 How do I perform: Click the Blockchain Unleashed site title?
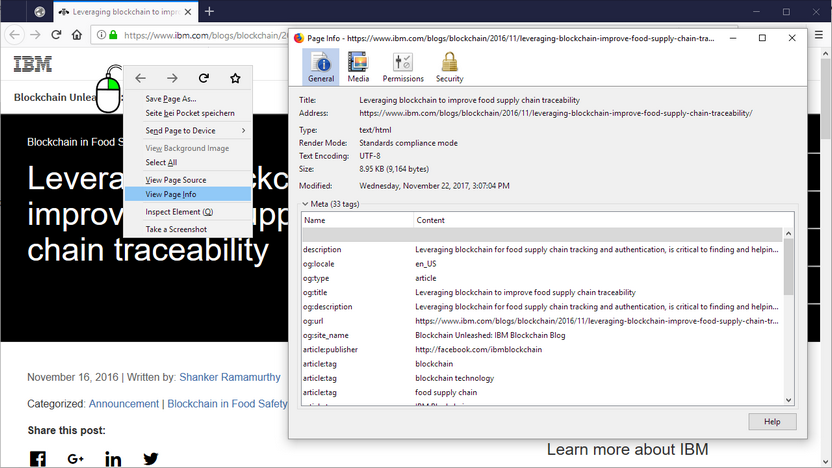55,97
